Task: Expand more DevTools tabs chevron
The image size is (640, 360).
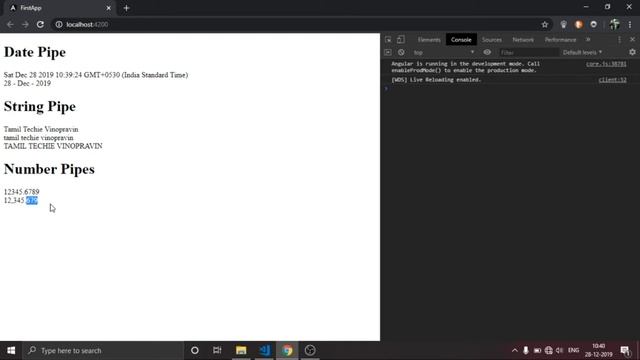Action: [x=588, y=40]
